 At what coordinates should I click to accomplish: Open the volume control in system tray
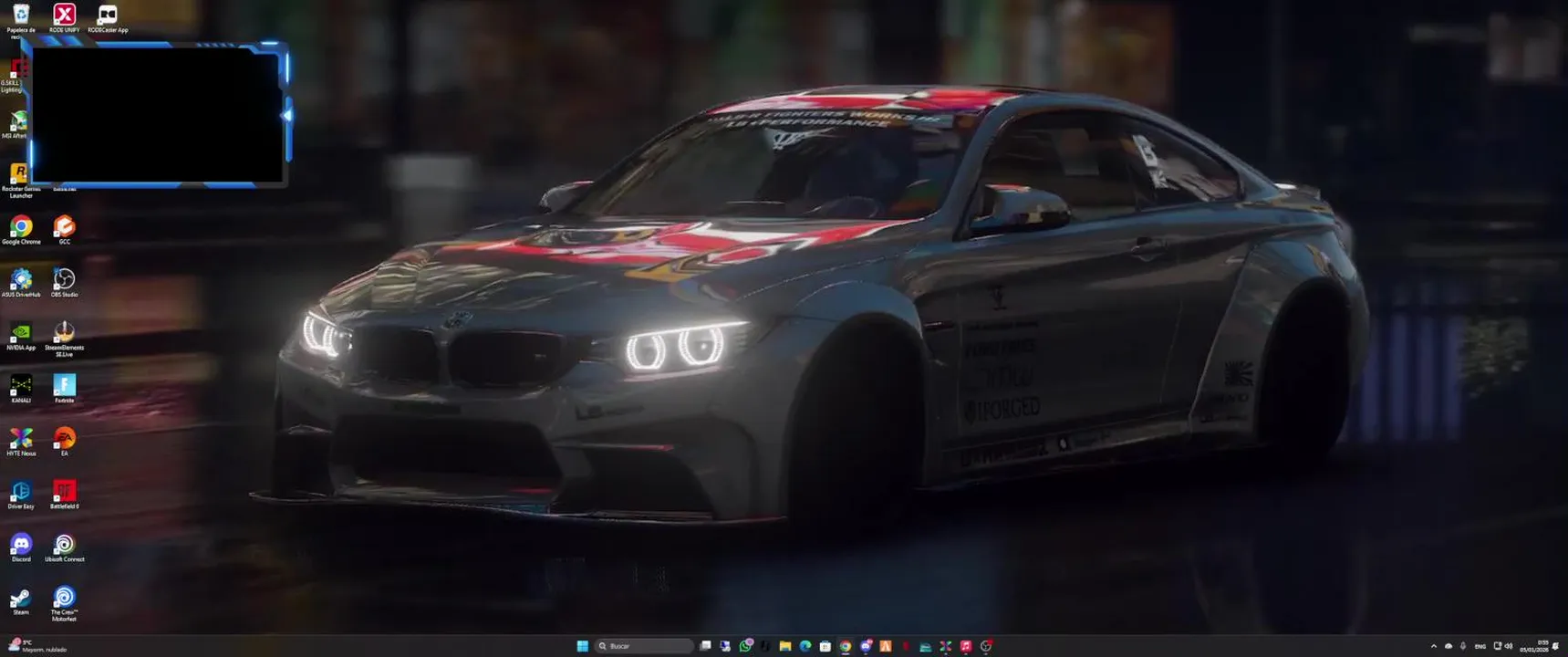[1508, 646]
